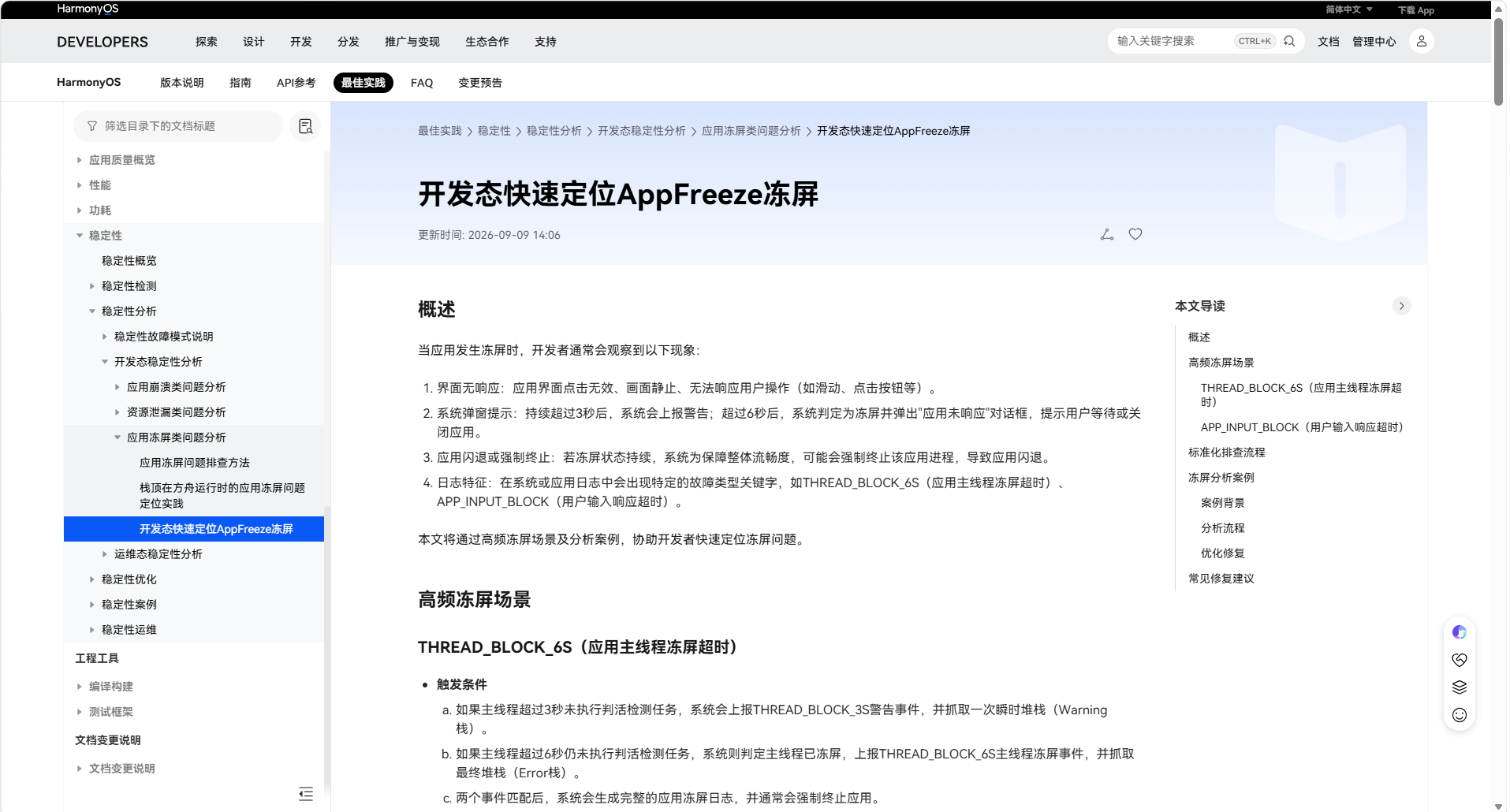This screenshot has height=812, width=1510.
Task: Go to 最佳实践 breadcrumb link
Action: [x=440, y=131]
